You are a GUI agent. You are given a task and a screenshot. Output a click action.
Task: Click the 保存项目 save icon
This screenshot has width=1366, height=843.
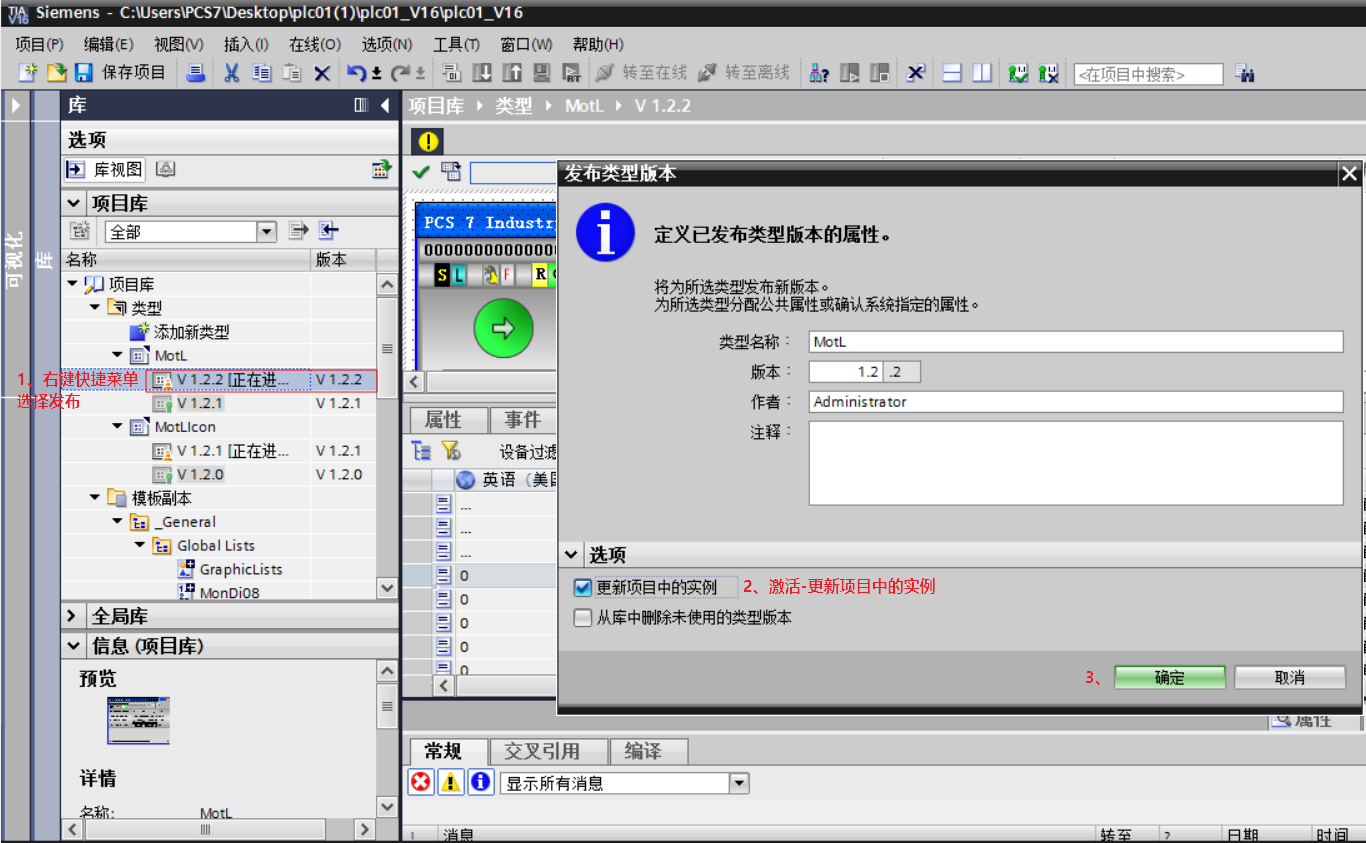84,73
